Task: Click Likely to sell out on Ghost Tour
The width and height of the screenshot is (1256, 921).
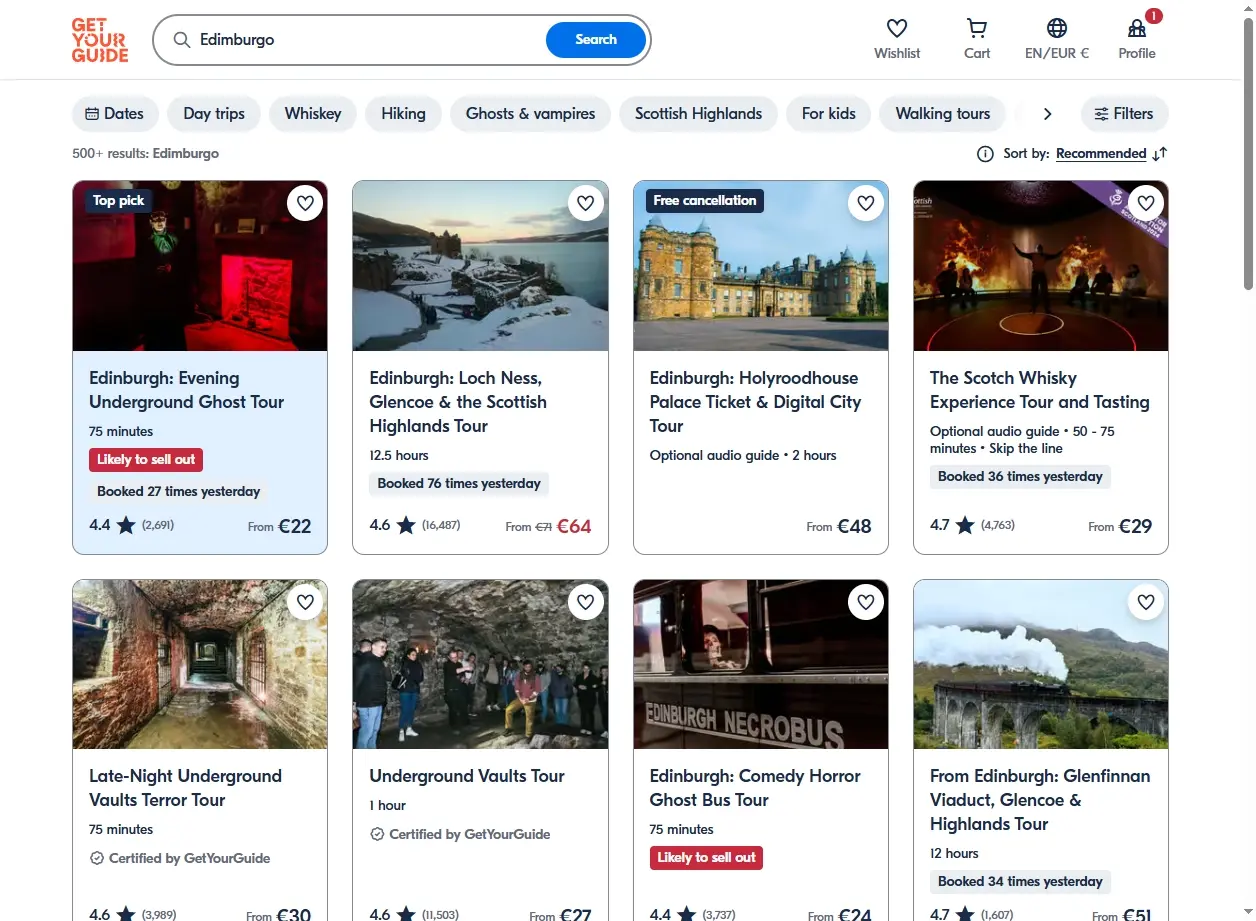Action: [x=146, y=460]
